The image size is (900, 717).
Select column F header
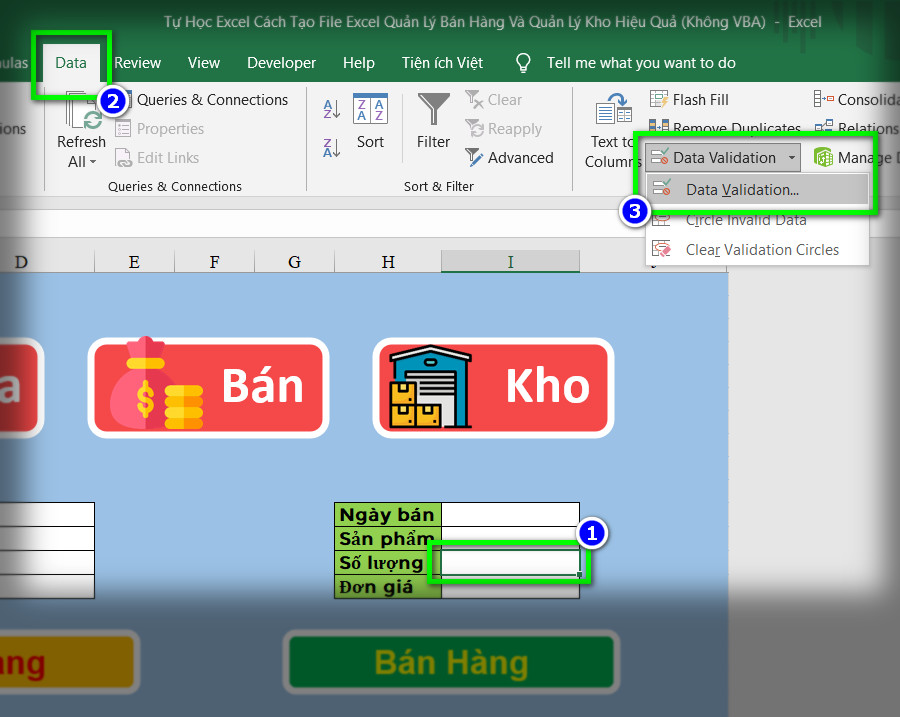214,262
